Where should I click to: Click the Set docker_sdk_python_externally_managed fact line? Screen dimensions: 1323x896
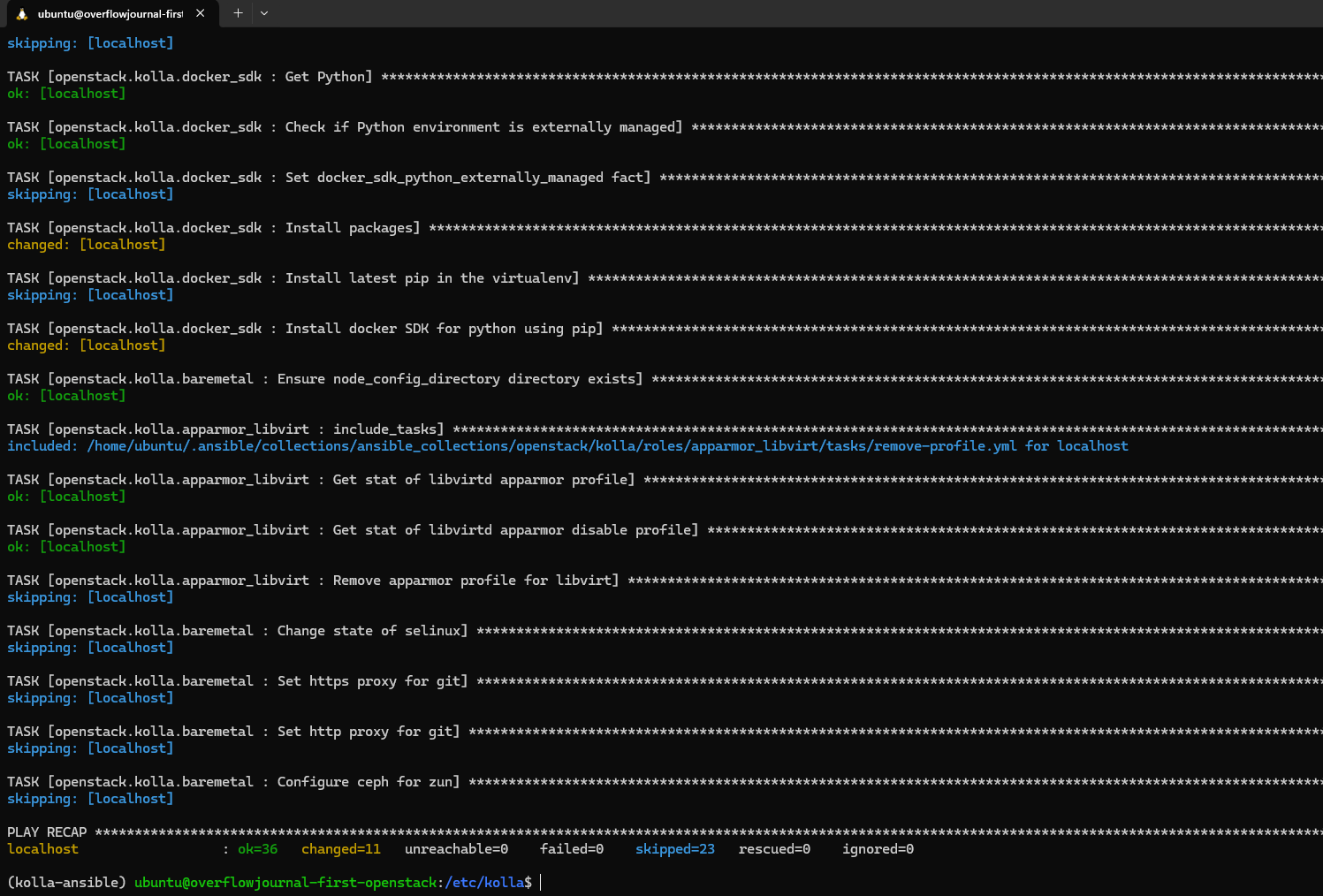(x=665, y=178)
